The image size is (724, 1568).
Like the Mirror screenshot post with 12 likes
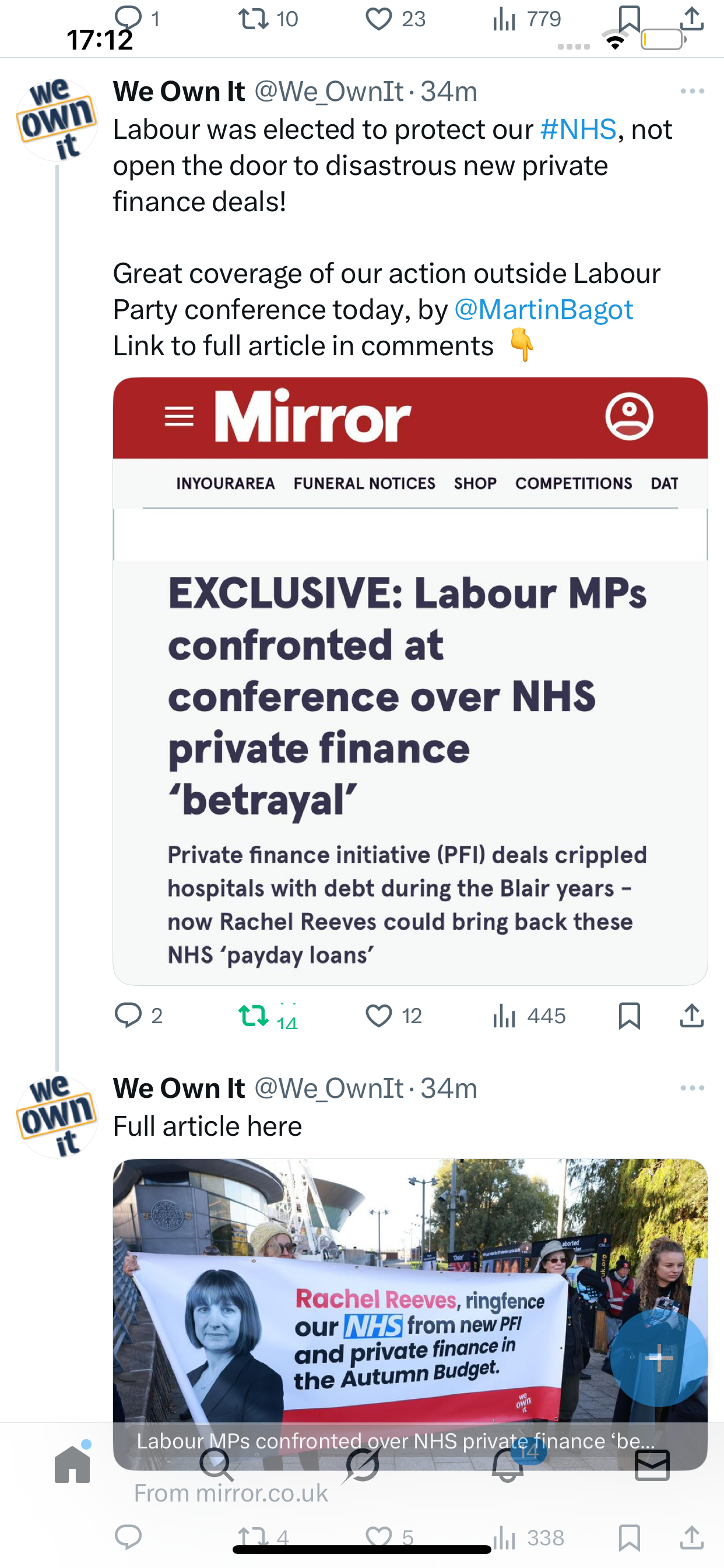coord(378,1016)
